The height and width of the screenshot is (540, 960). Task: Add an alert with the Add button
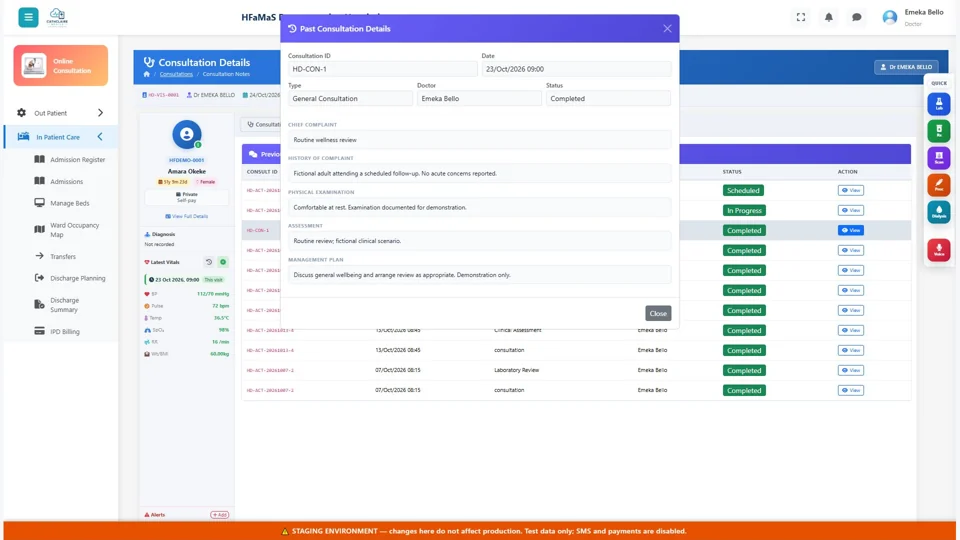(x=220, y=515)
